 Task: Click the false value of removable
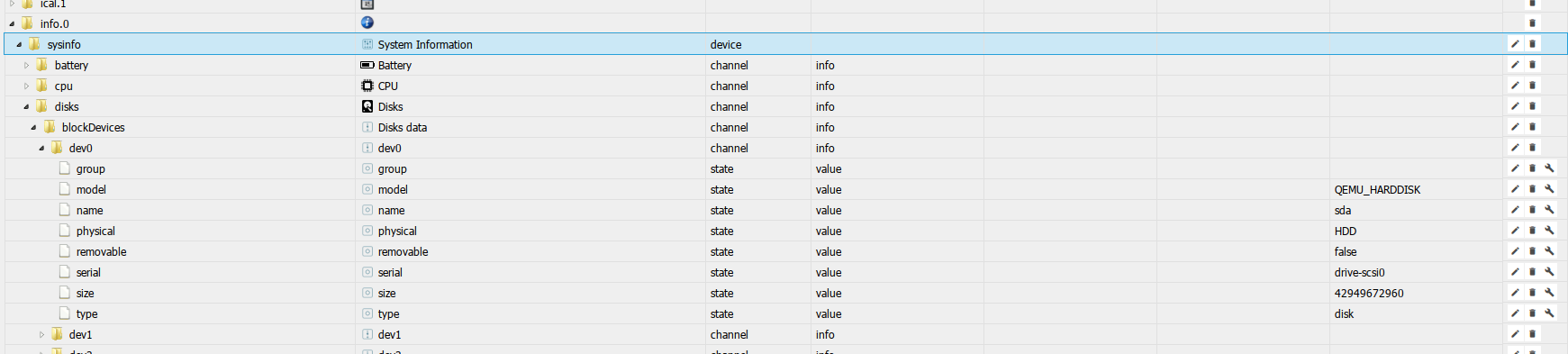[x=1346, y=251]
